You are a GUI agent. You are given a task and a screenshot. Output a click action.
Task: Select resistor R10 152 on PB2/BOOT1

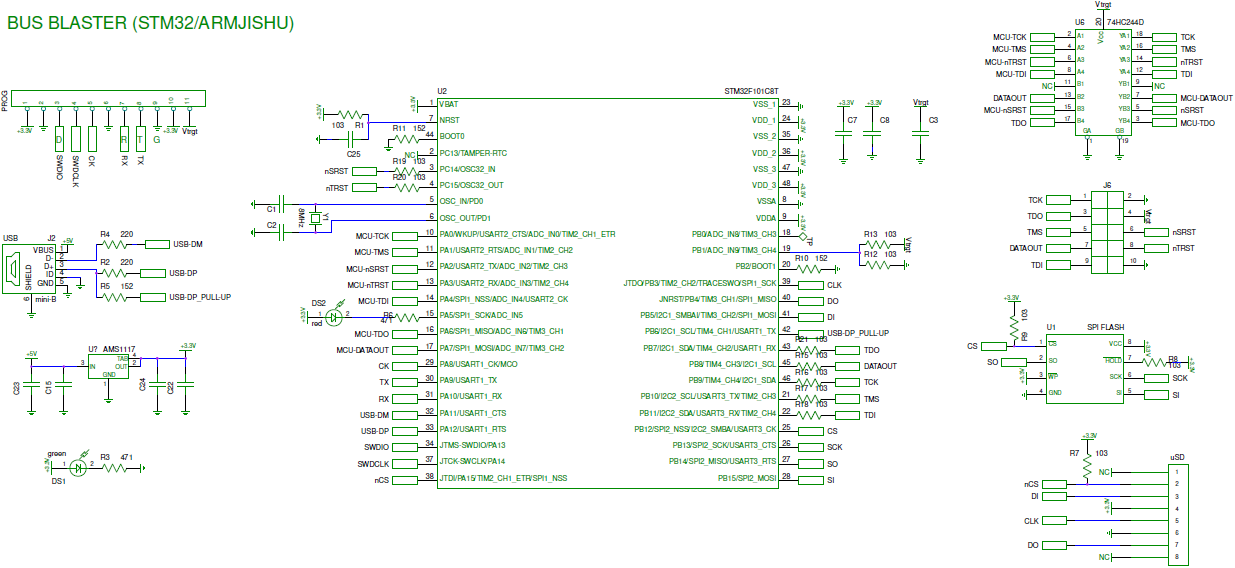tap(808, 268)
